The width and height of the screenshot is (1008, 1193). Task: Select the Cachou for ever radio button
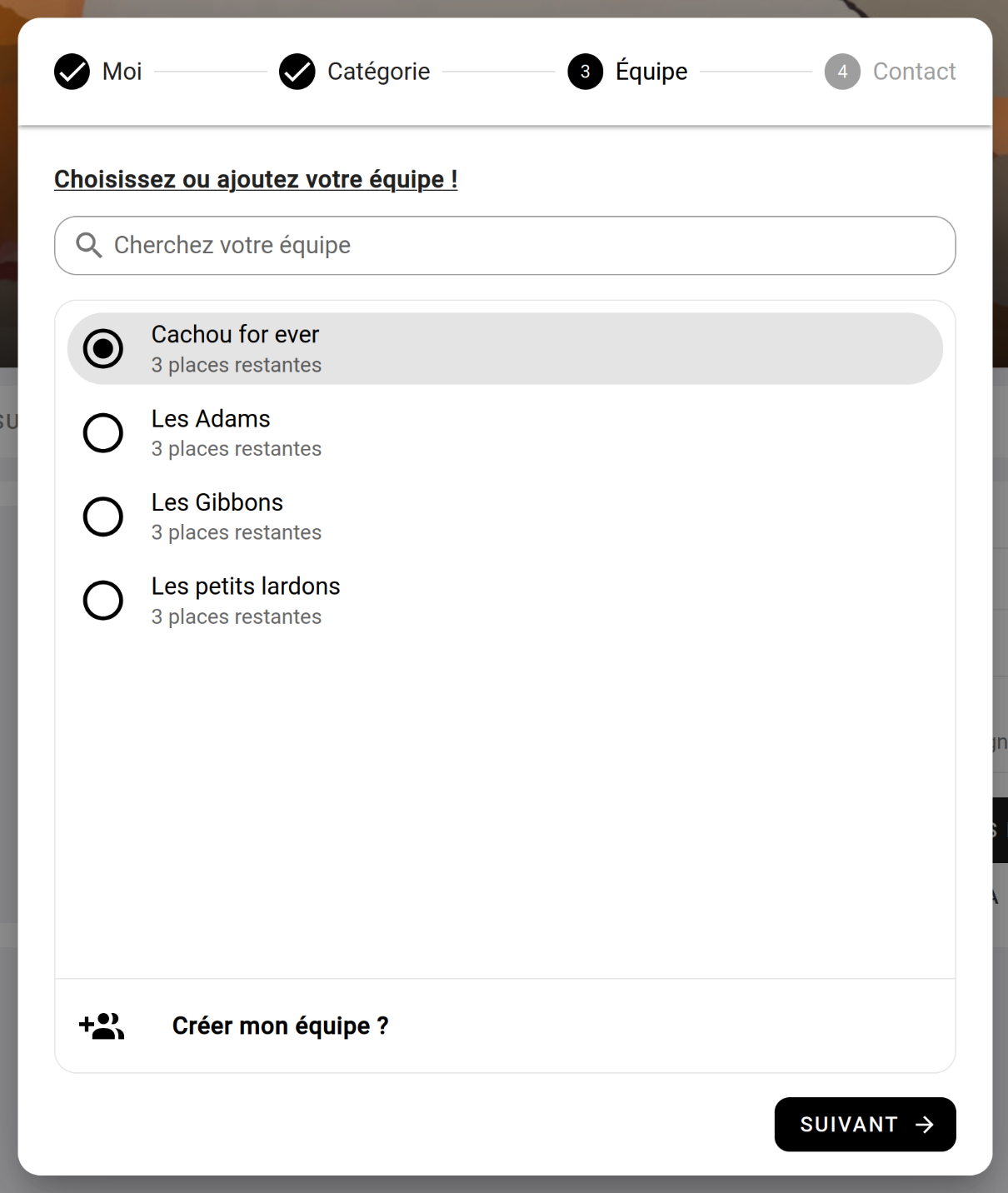[103, 348]
